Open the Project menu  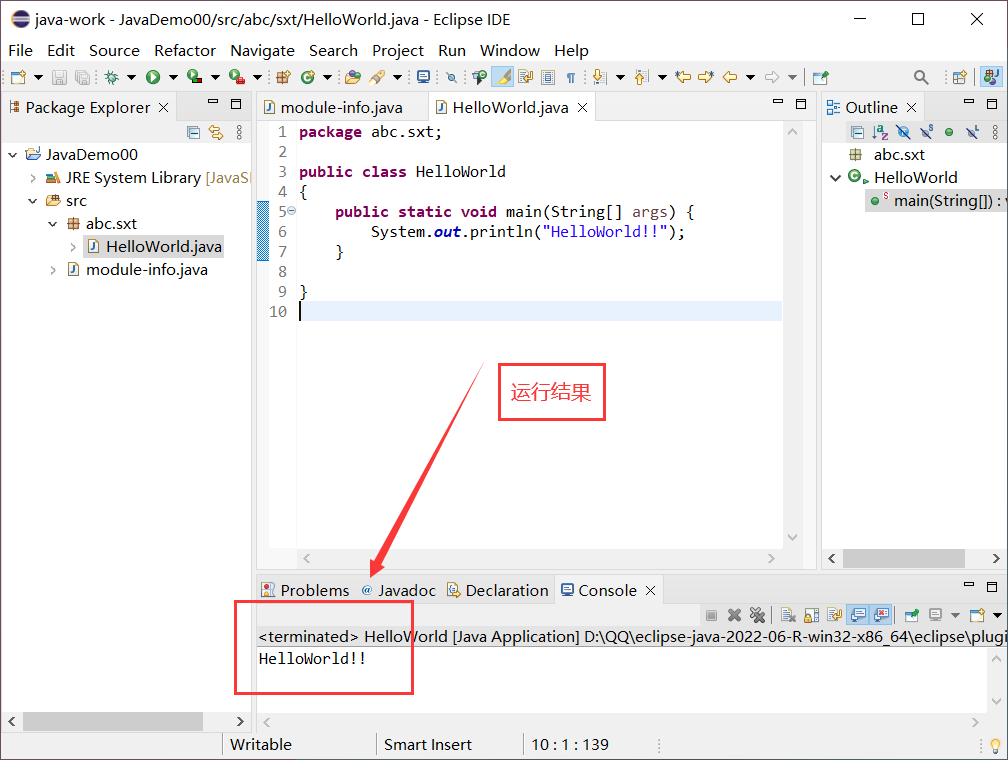(x=398, y=51)
